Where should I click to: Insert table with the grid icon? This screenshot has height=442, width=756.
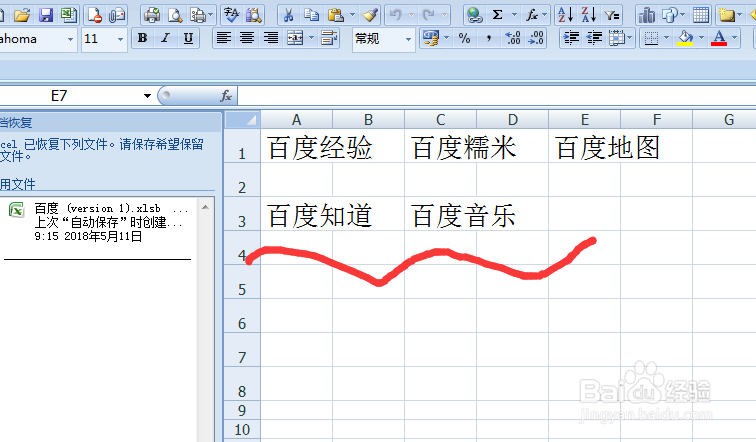pos(701,15)
